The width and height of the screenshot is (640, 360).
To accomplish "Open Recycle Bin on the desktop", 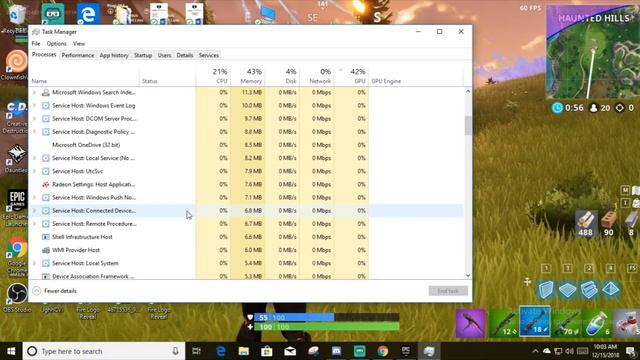I will click(16, 17).
